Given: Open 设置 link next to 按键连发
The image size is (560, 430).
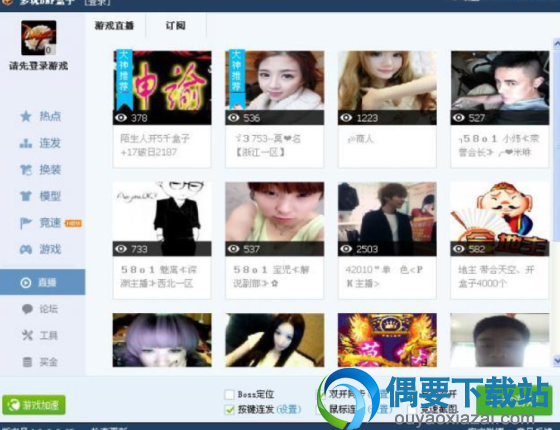Looking at the screenshot, I should 289,409.
